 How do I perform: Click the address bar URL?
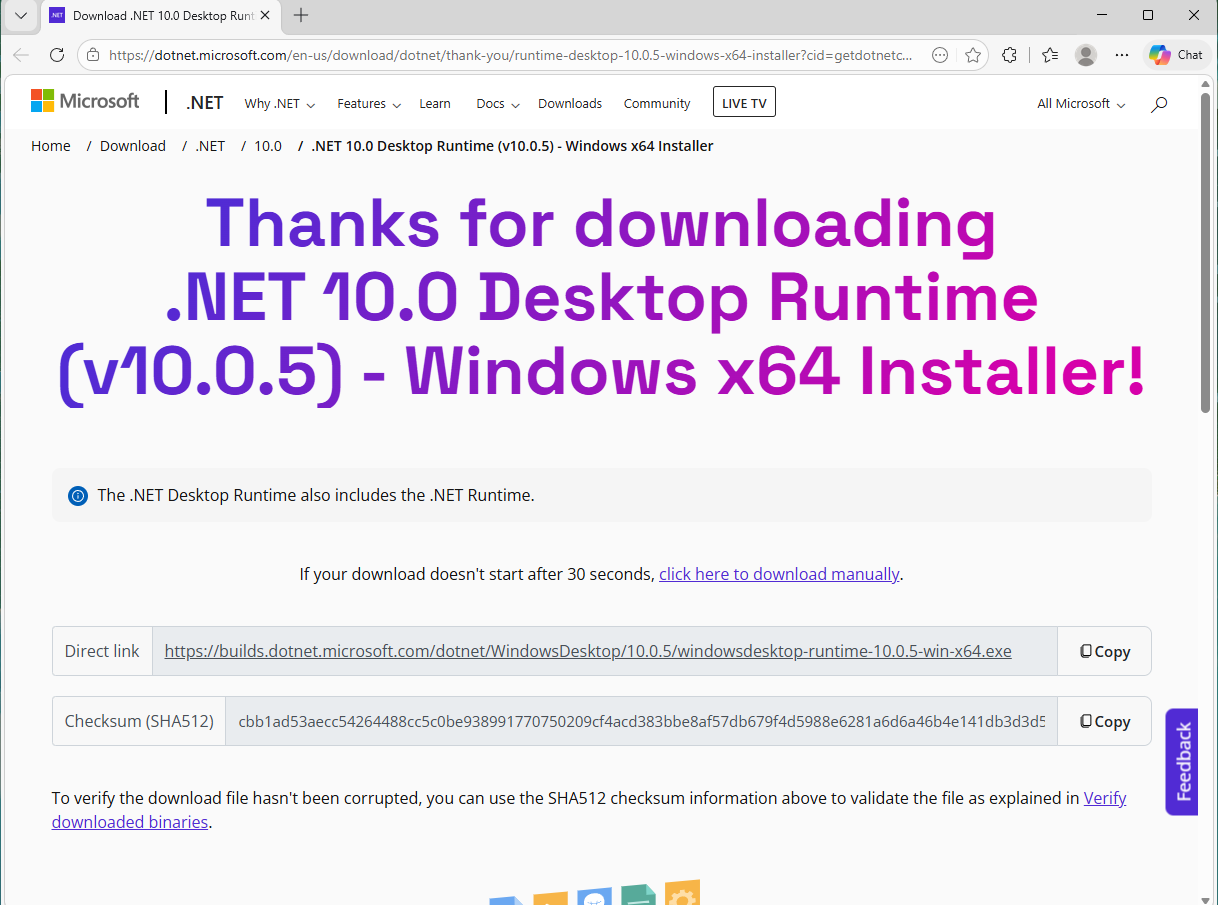pyautogui.click(x=510, y=55)
